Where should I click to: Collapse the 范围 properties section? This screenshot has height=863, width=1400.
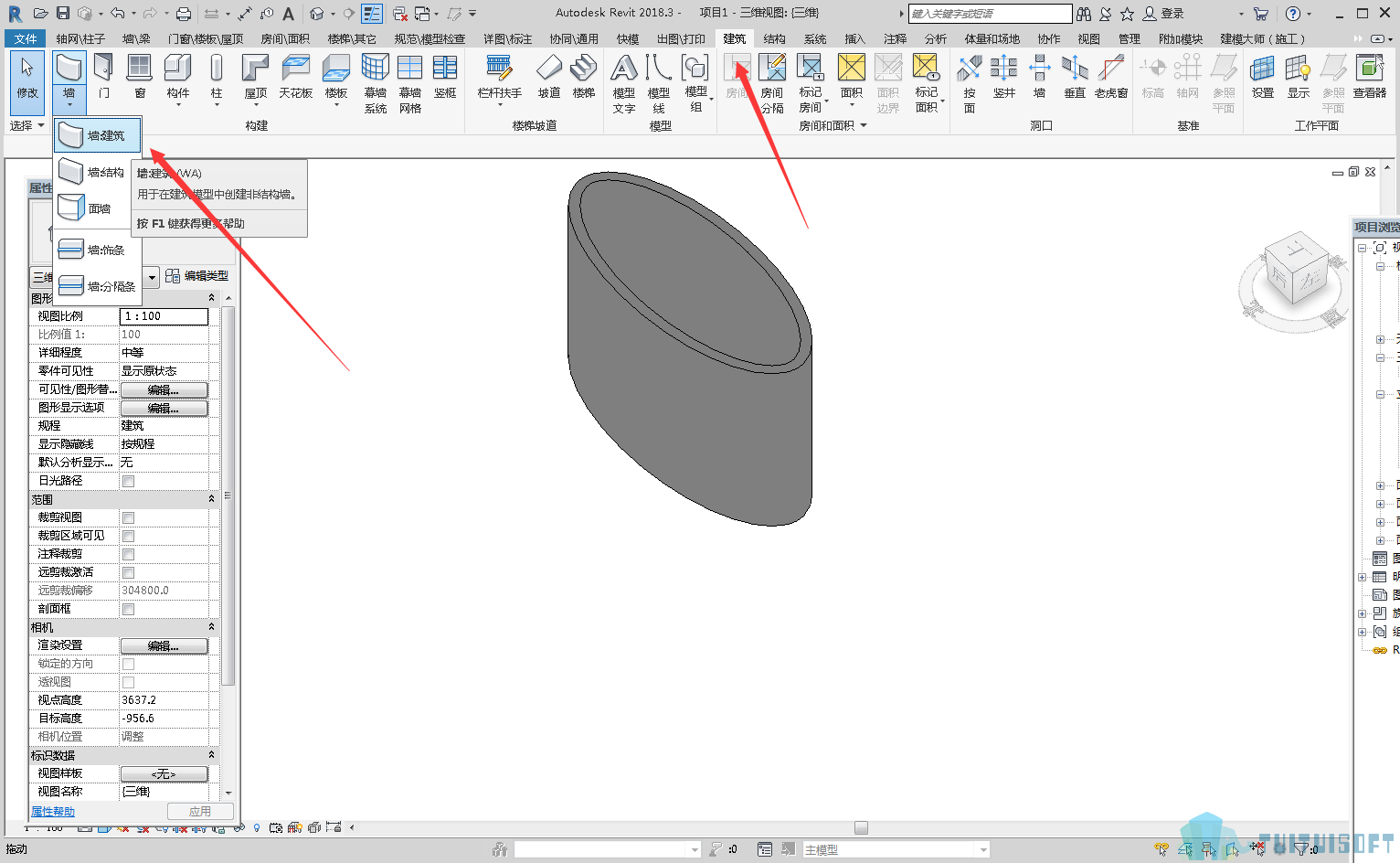pos(212,499)
